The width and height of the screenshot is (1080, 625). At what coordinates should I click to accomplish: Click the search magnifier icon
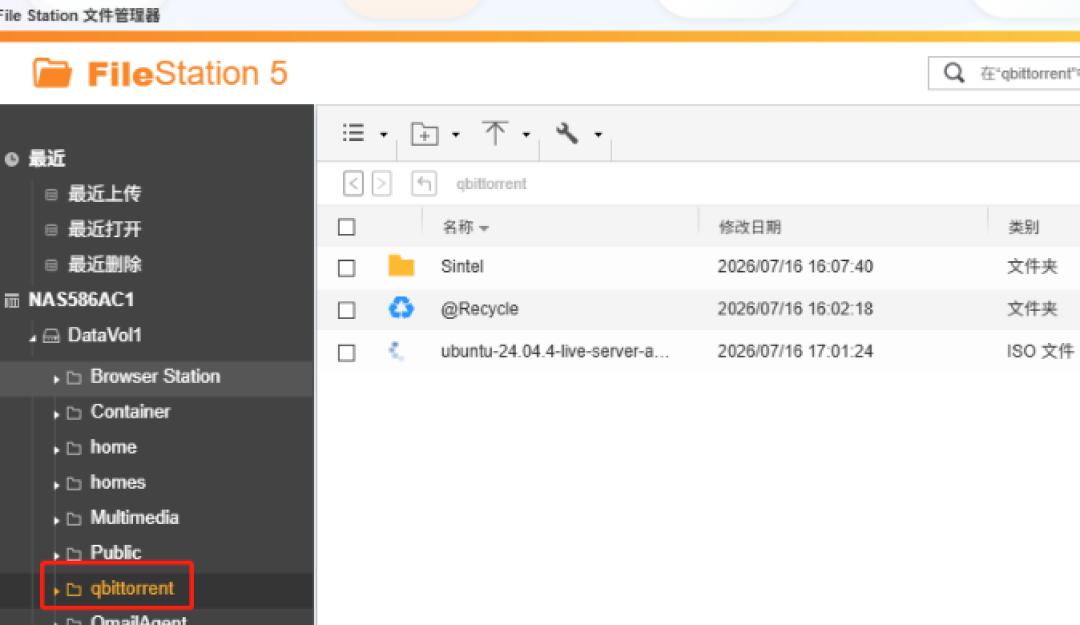click(x=954, y=73)
